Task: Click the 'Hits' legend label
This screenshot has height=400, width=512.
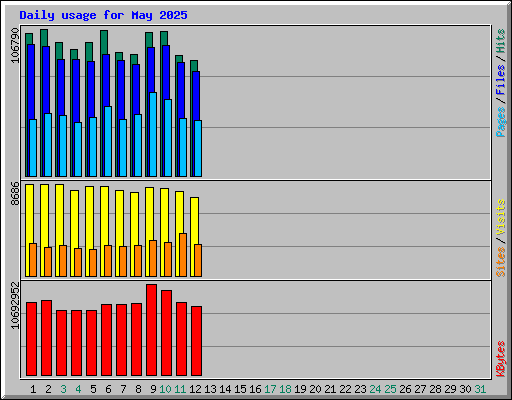Action: point(501,41)
